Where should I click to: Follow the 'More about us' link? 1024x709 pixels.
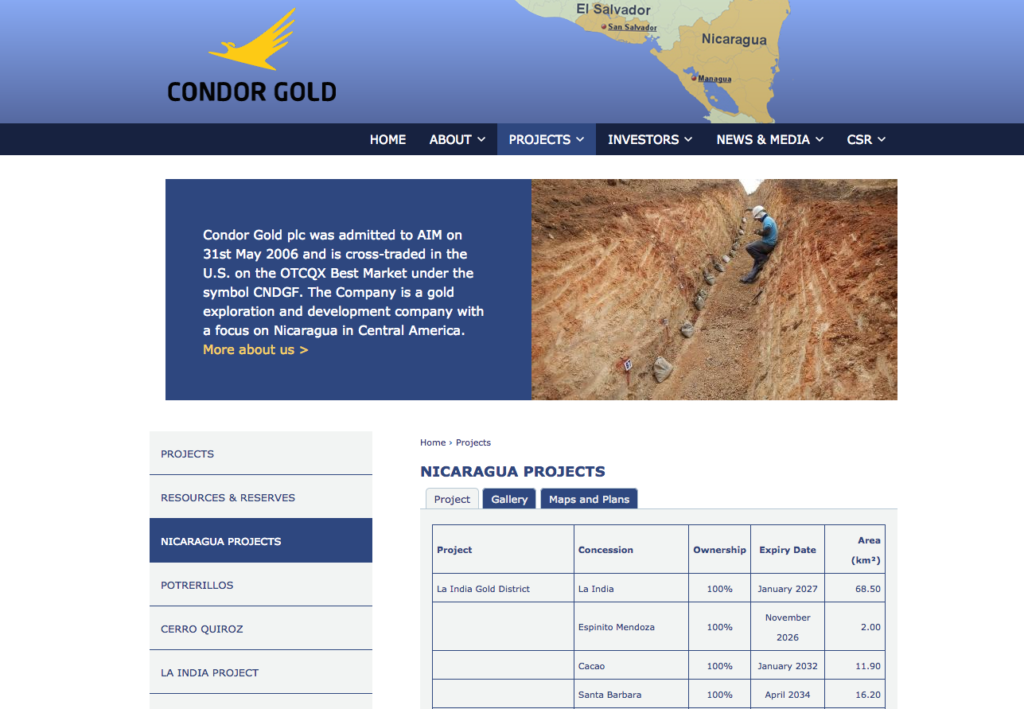click(255, 350)
